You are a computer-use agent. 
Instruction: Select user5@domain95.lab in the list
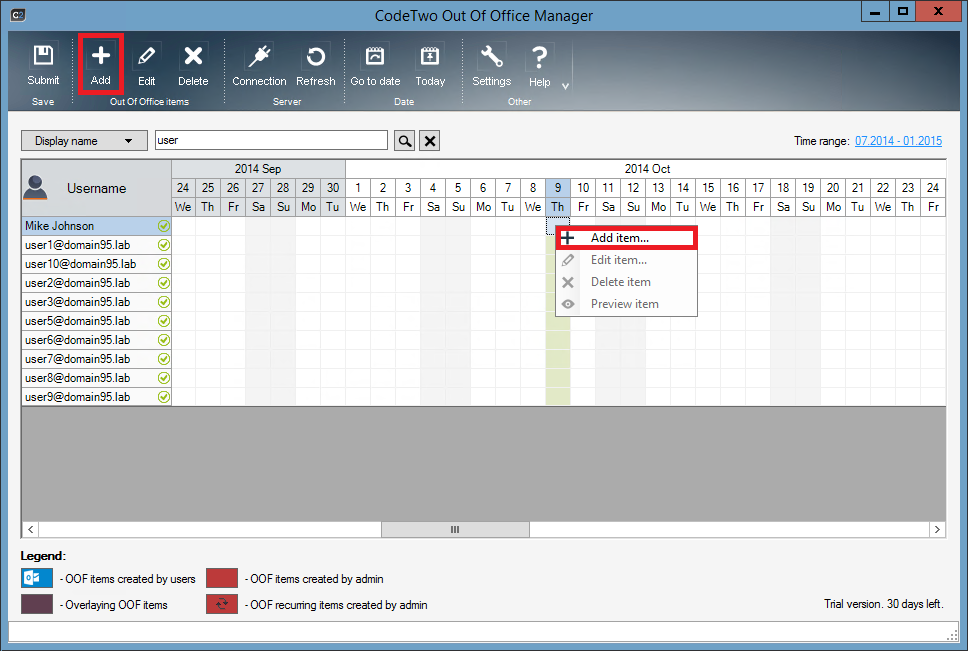point(96,321)
